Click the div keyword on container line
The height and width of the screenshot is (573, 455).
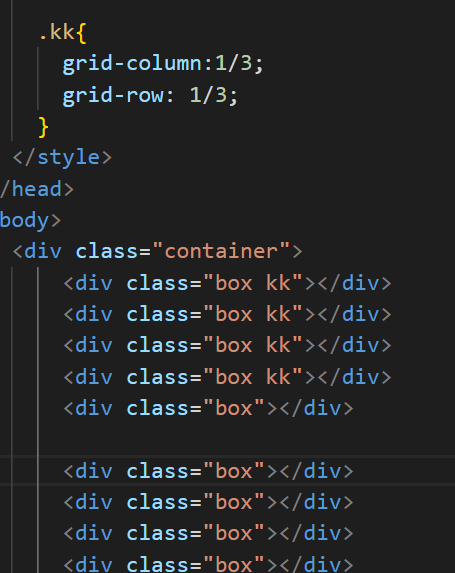(43, 252)
